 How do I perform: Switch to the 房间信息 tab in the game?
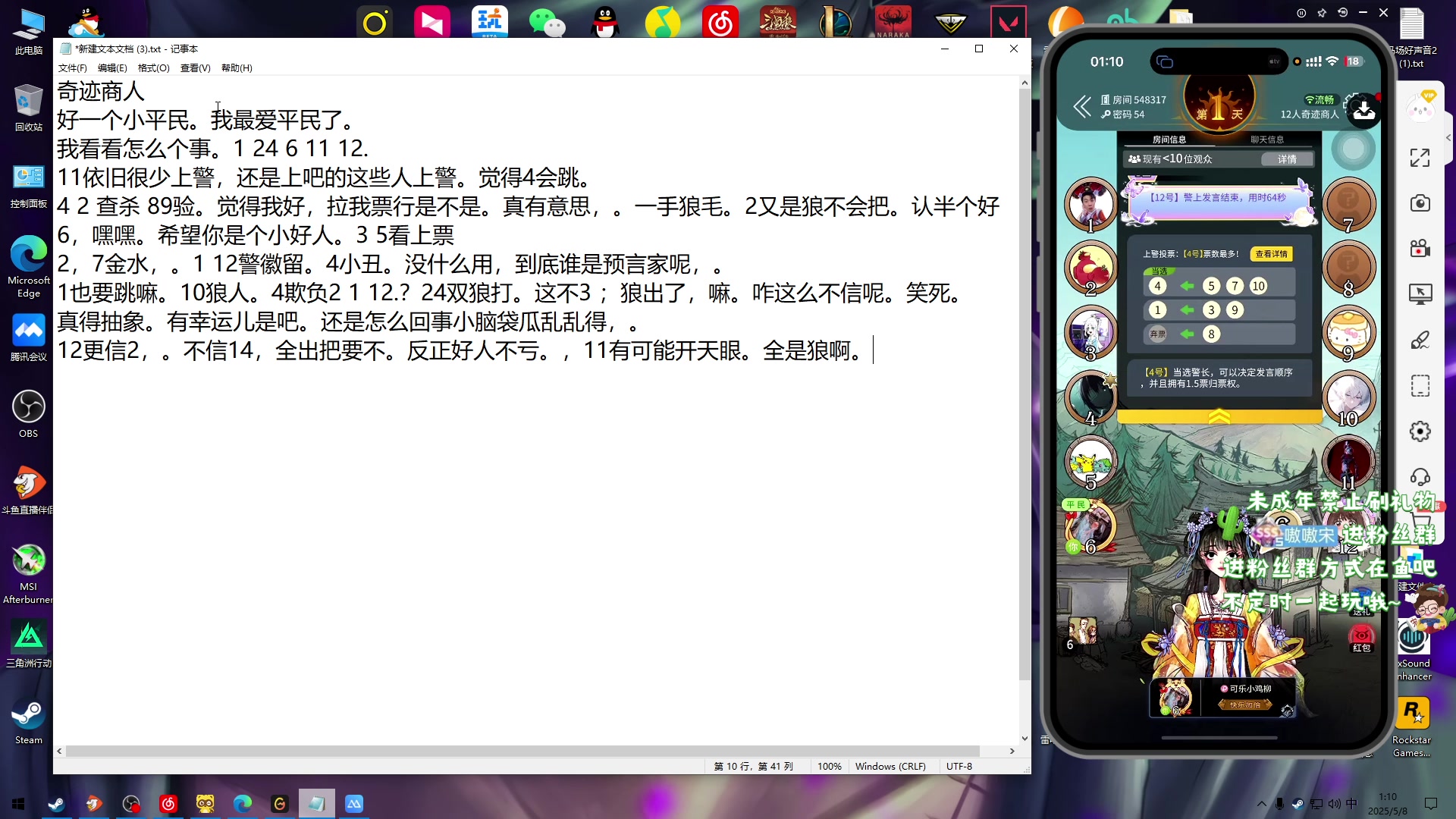(1169, 140)
